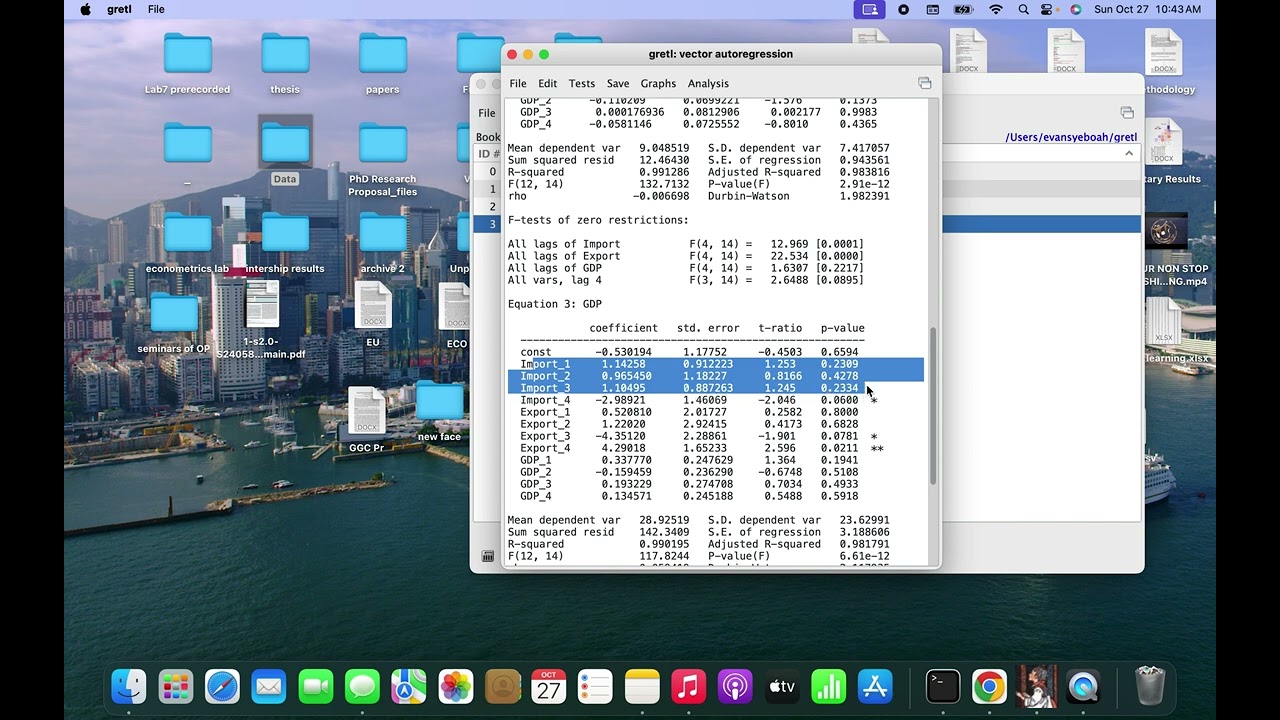Viewport: 1280px width, 720px height.
Task: Open QuickTime Player from the dock
Action: click(1083, 687)
